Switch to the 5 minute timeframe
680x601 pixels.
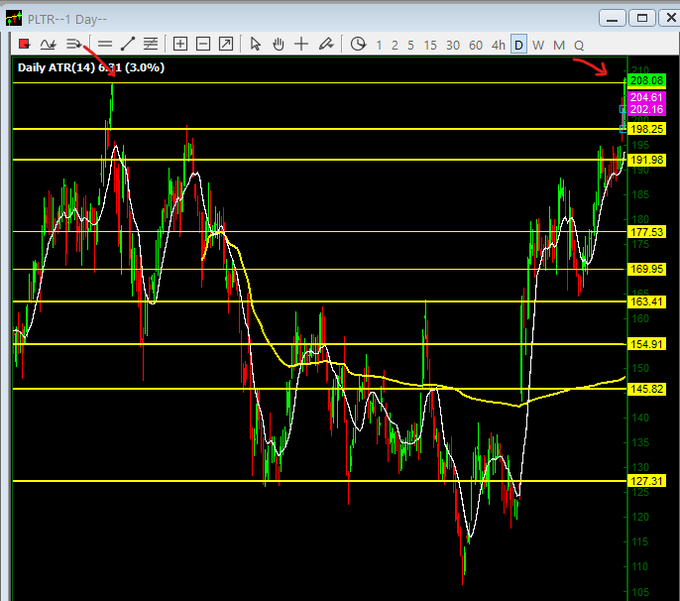411,45
